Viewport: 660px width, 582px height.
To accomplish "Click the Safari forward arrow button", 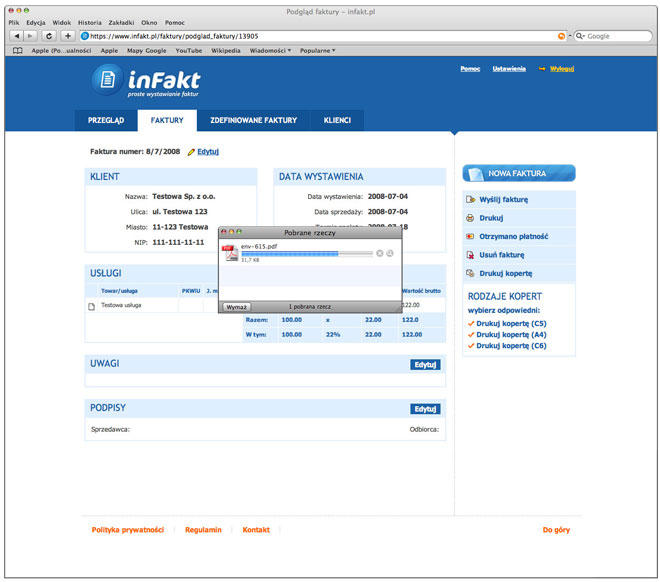I will point(30,36).
